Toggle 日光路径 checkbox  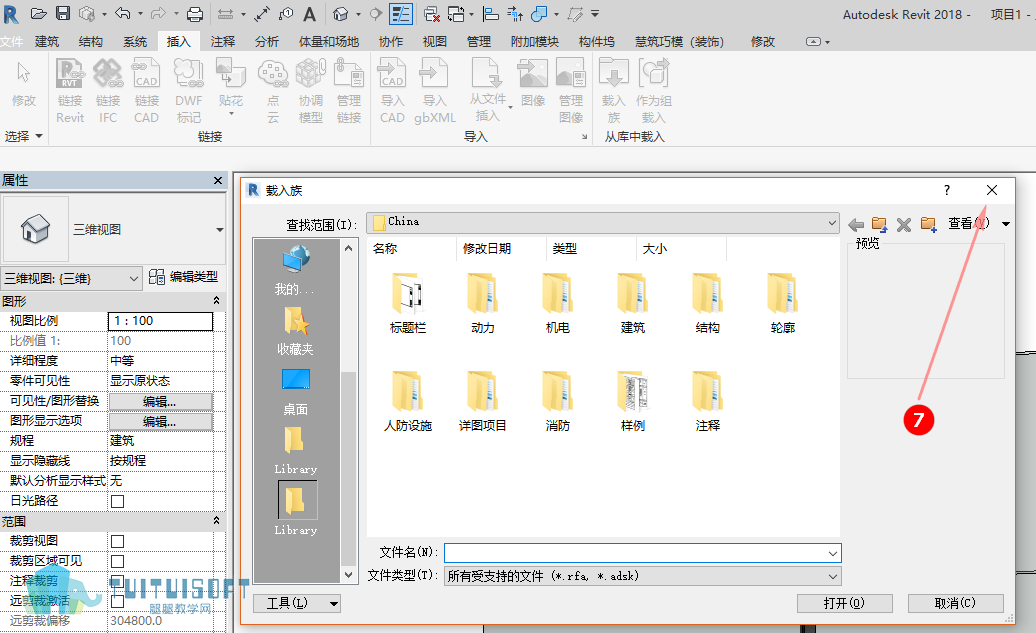point(118,502)
